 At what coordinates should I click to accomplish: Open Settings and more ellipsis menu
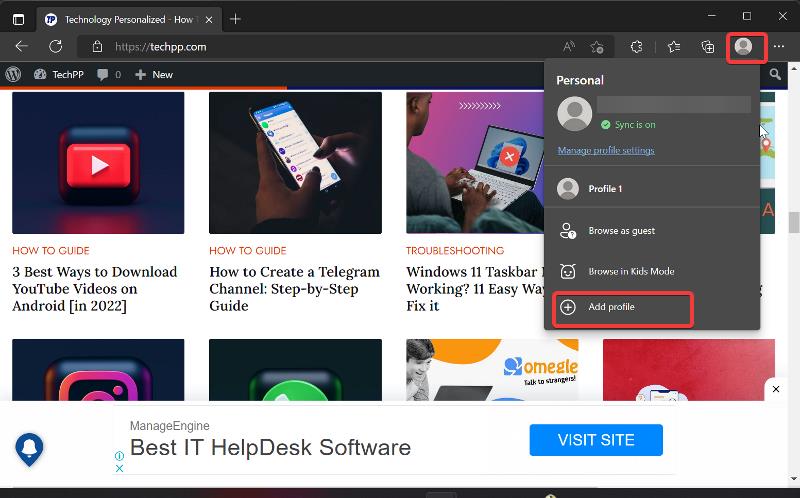[779, 47]
